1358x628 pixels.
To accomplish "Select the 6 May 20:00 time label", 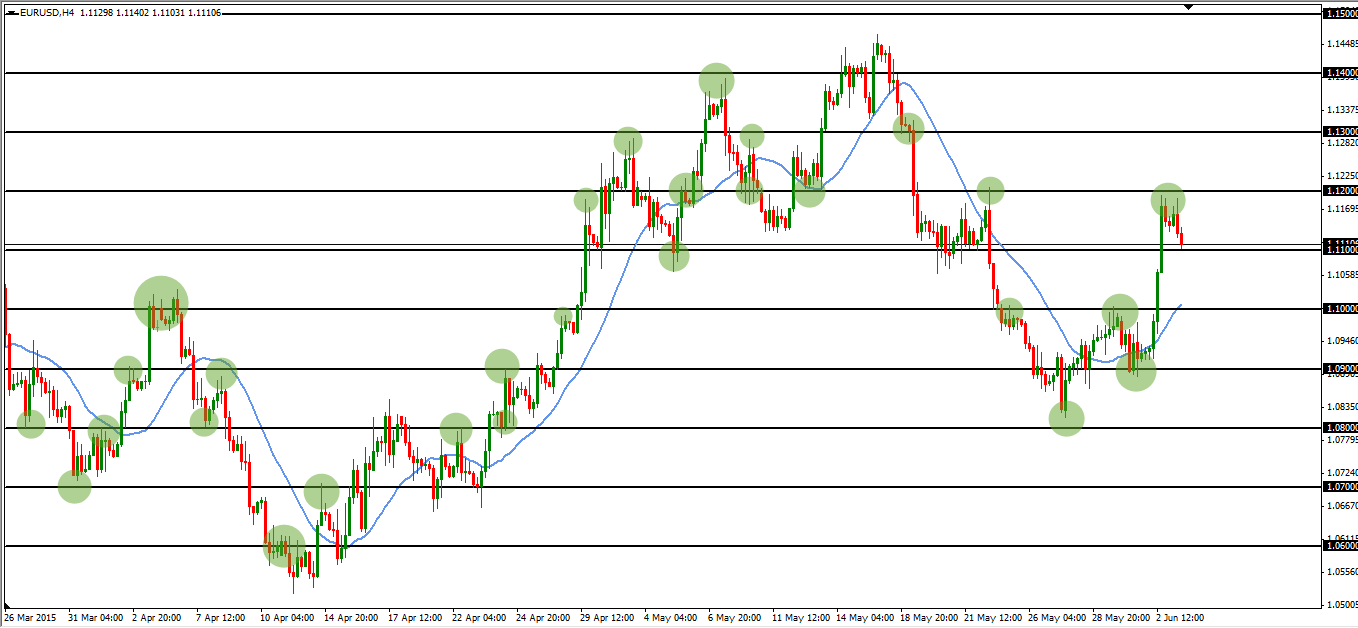I will (735, 618).
